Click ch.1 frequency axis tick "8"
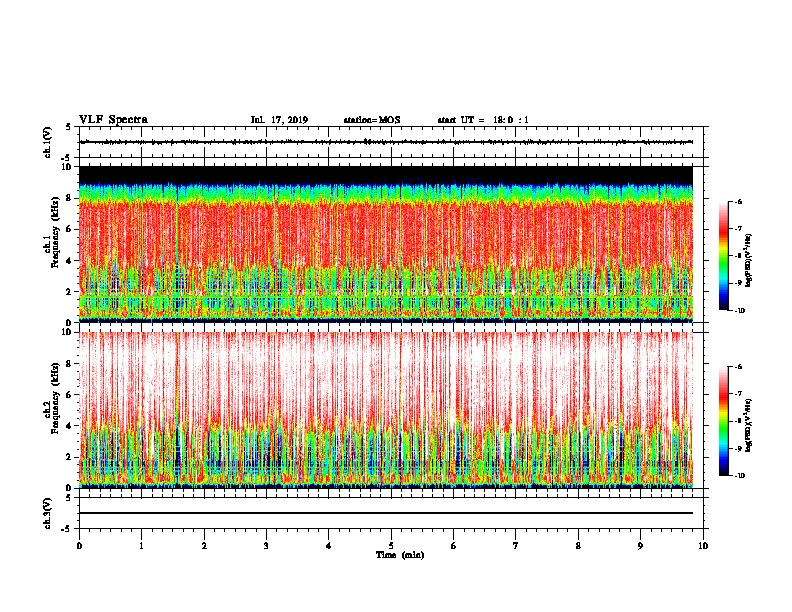The height and width of the screenshot is (612, 792). pyautogui.click(x=70, y=198)
